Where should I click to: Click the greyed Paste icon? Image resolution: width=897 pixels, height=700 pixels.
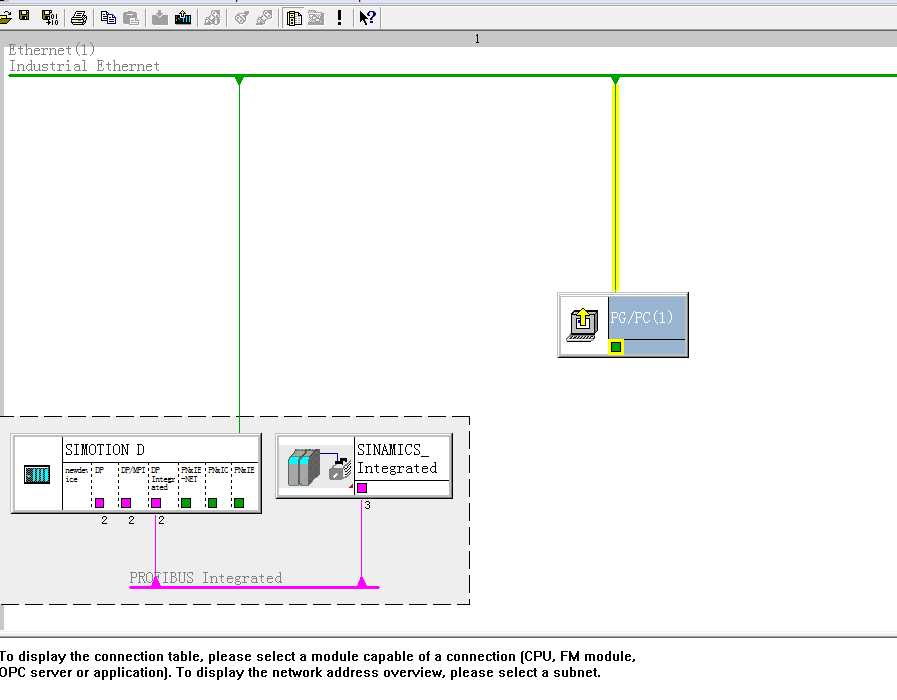[131, 18]
